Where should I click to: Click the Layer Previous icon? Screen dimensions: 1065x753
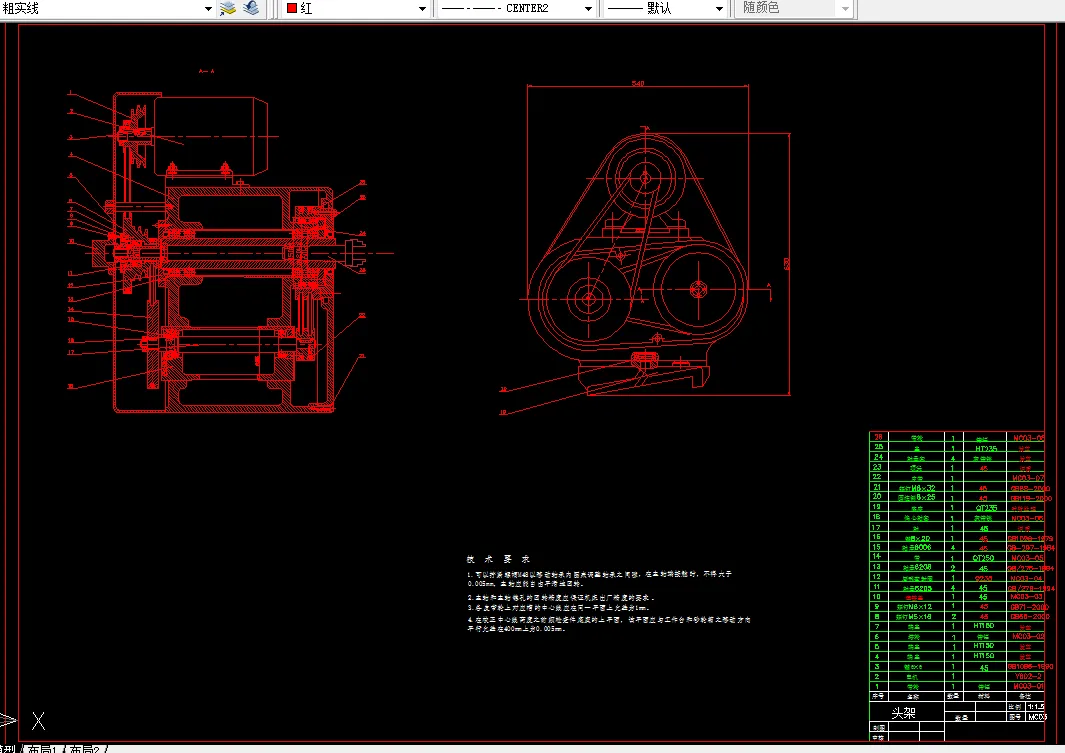coord(251,8)
